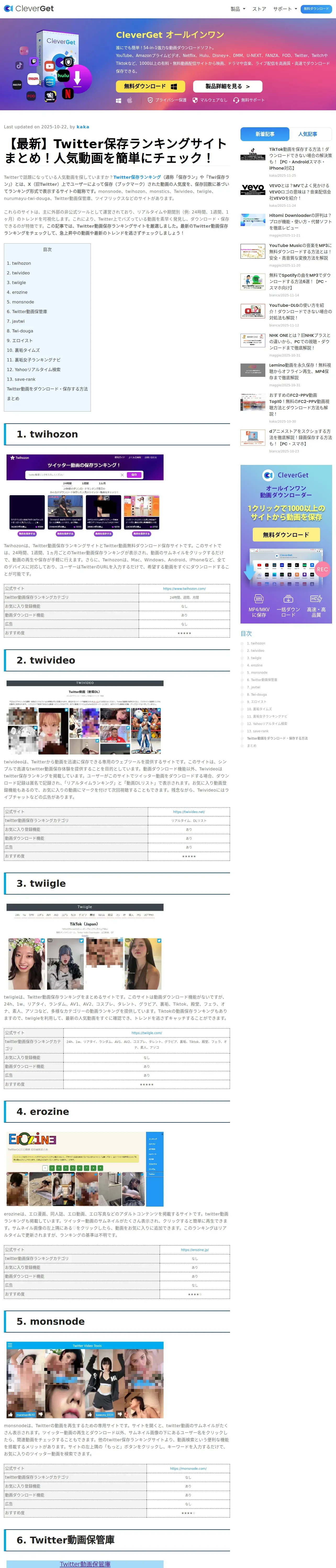336x1568 pixels.
Task: Jump to 12. Yahooリアルタイム検索 in 目次 box
Action: click(33, 370)
